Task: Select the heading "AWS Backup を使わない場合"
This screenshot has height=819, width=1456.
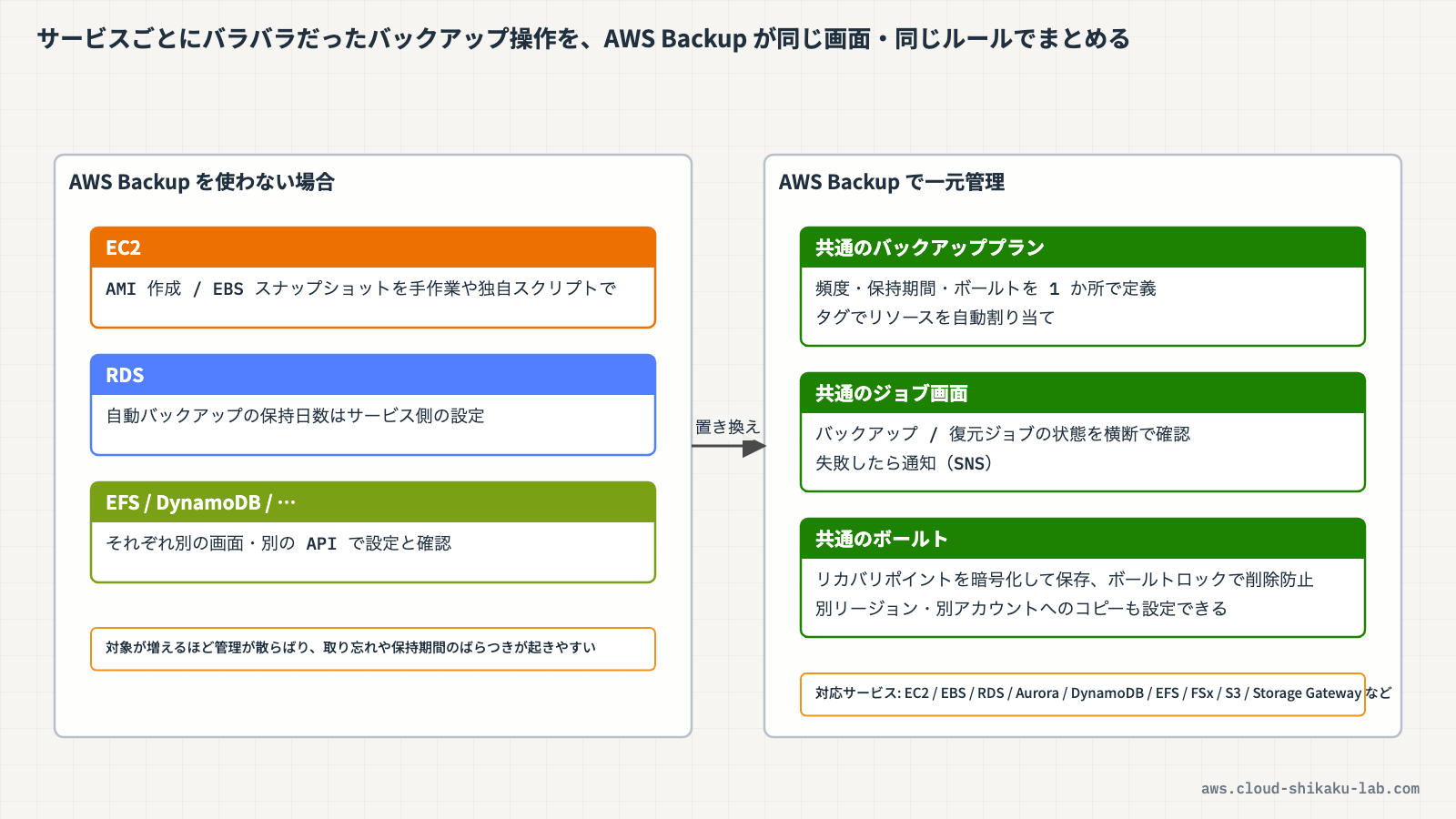Action: pos(202,182)
